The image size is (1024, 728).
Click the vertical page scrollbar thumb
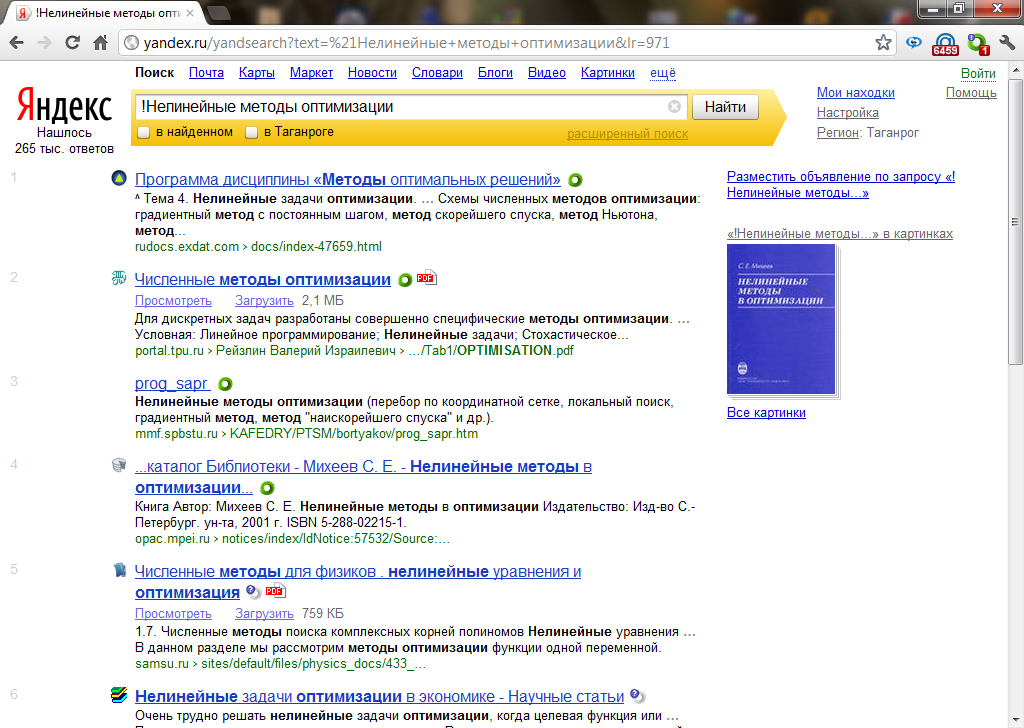pos(1015,222)
